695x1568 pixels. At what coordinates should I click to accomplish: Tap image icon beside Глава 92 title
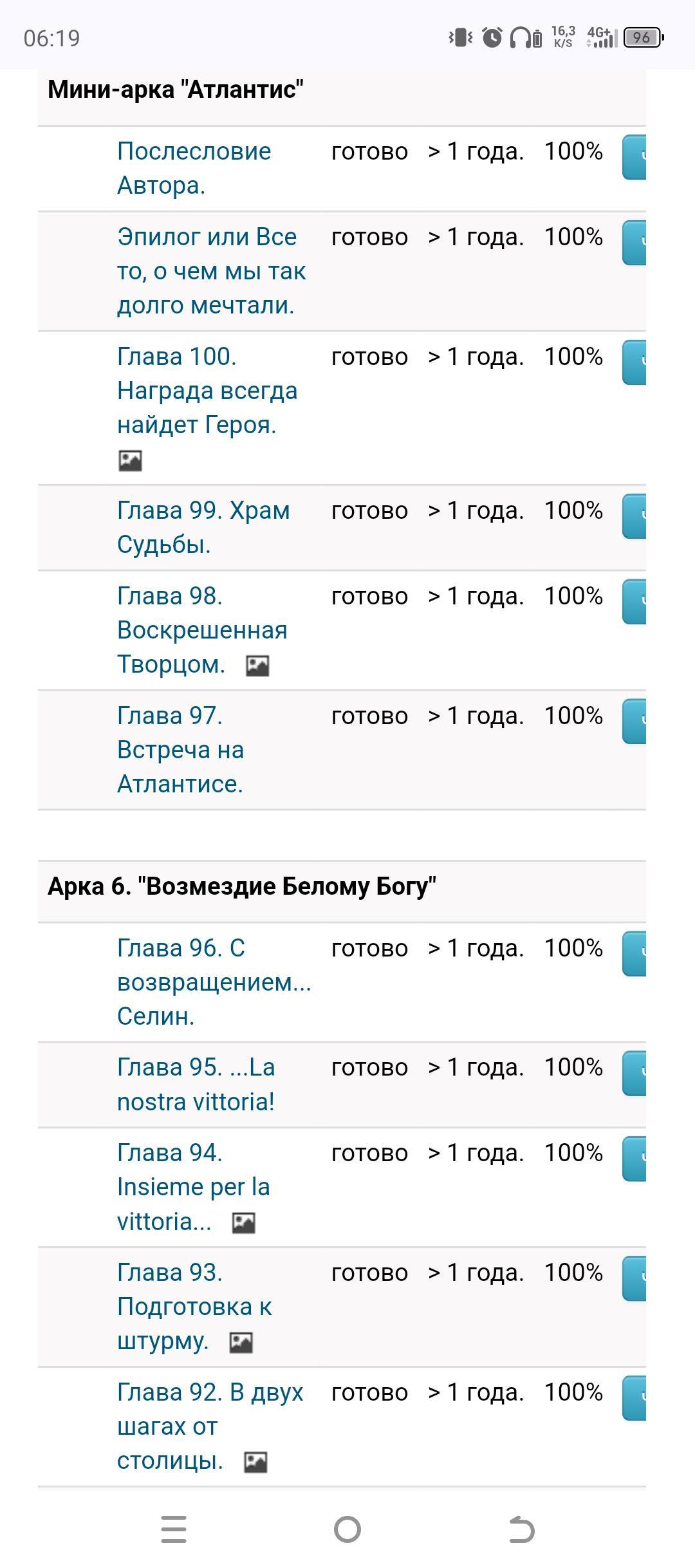point(255,1462)
